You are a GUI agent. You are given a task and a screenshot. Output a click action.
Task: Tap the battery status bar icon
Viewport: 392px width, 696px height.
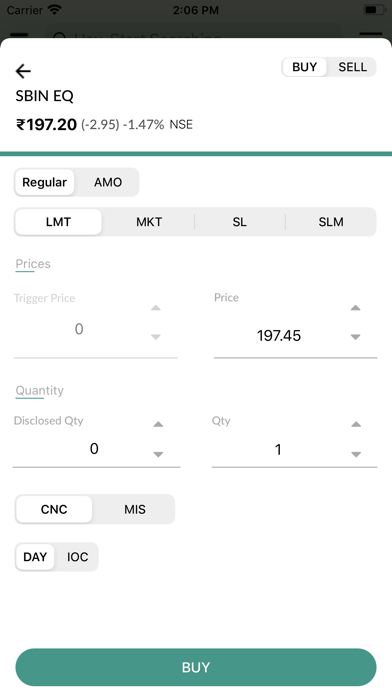point(375,10)
